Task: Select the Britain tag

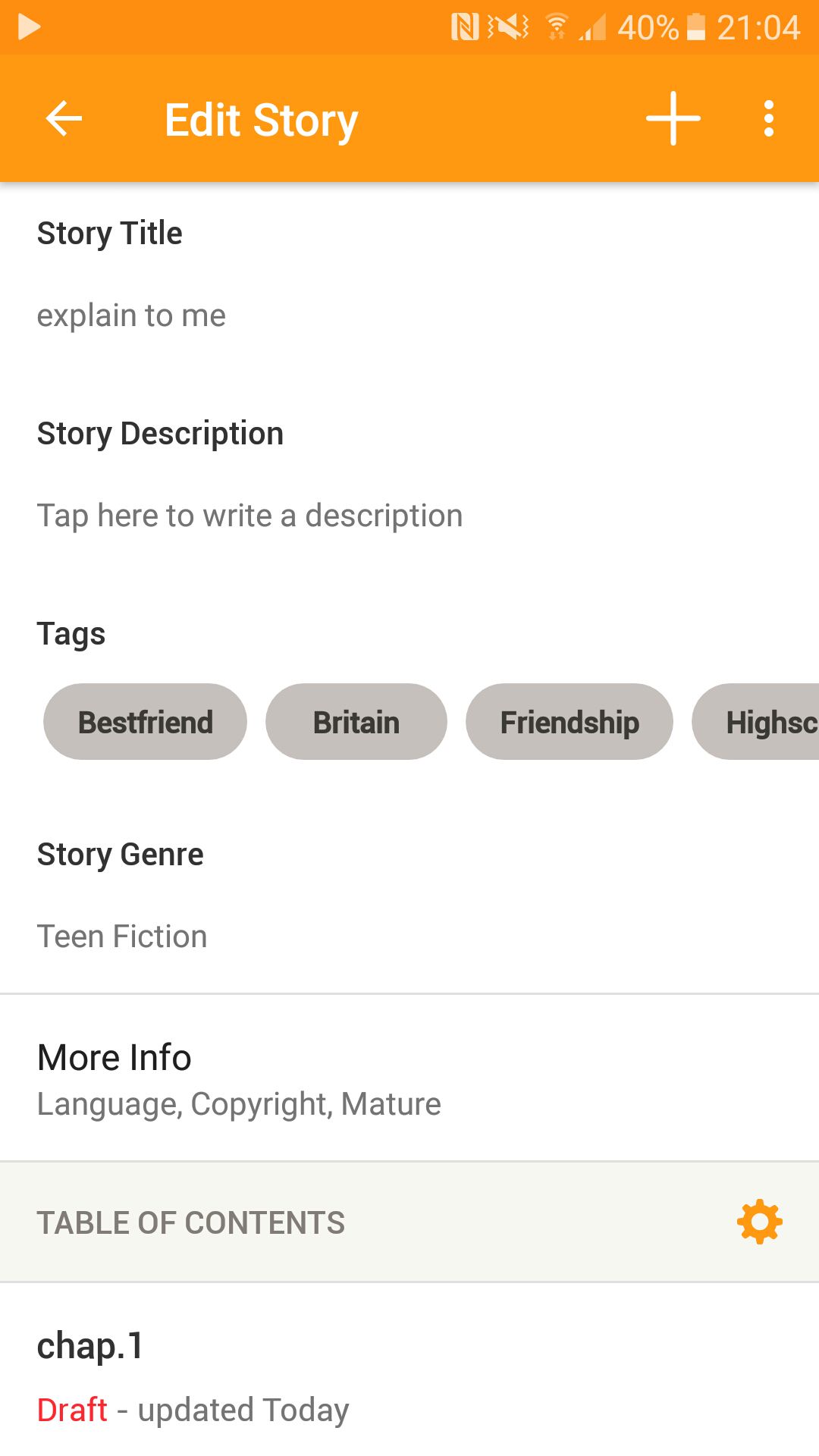Action: coord(356,721)
